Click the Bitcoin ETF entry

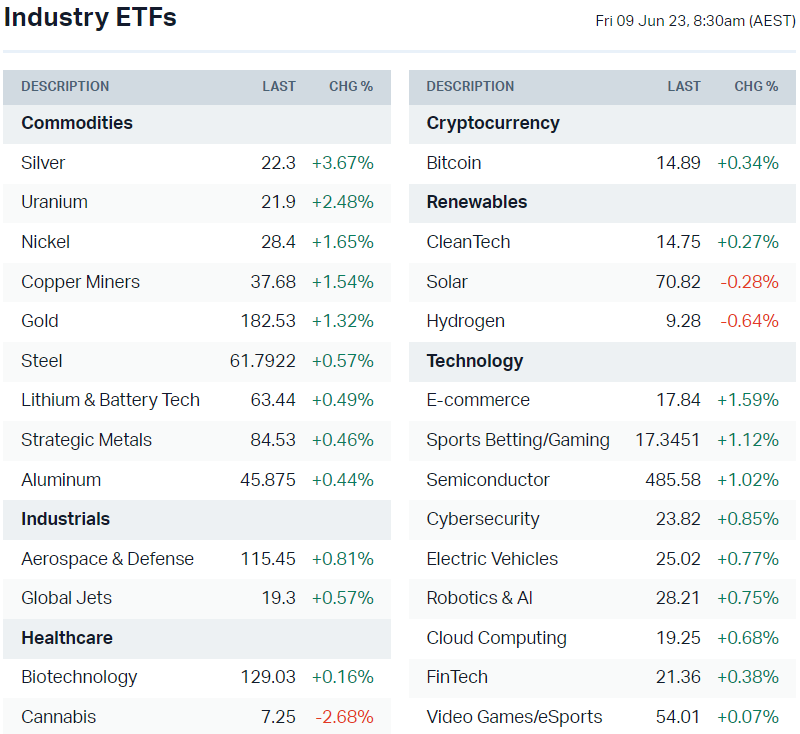tap(454, 163)
